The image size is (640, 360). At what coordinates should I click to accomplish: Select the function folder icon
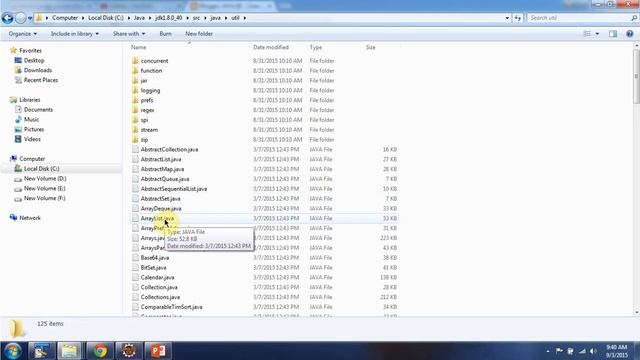(136, 71)
